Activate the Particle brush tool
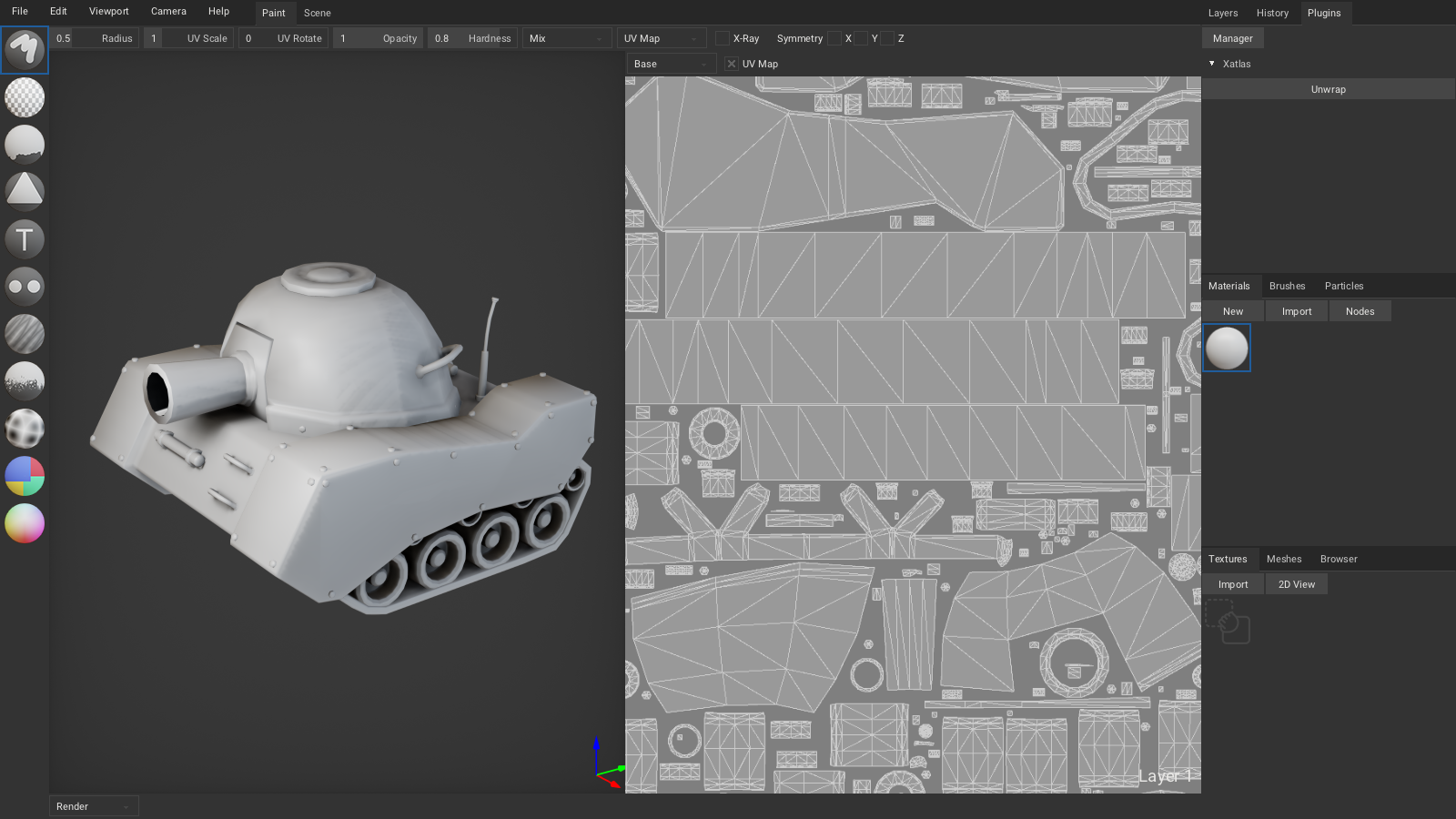This screenshot has height=819, width=1456. click(25, 380)
